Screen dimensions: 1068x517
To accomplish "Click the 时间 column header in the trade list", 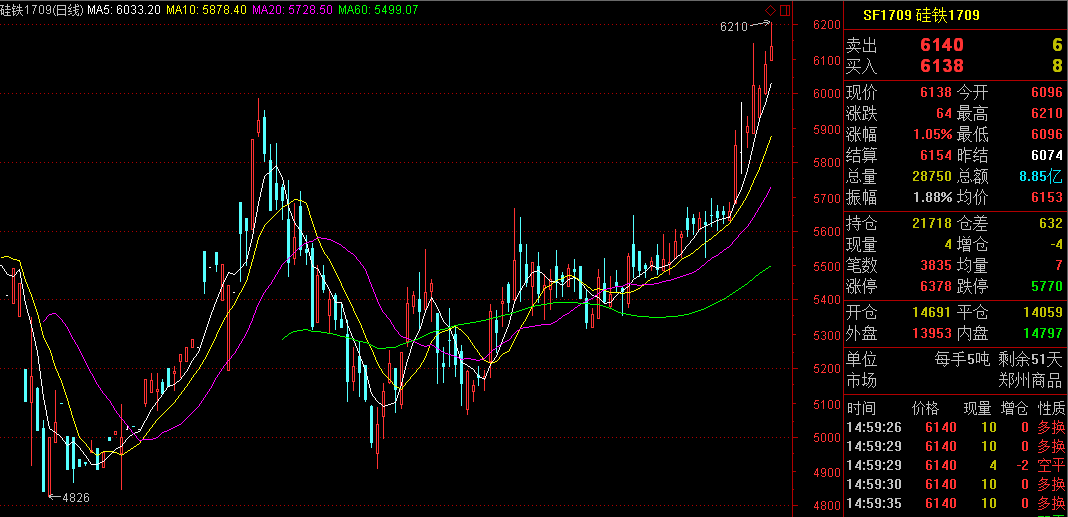I will 861,408.
